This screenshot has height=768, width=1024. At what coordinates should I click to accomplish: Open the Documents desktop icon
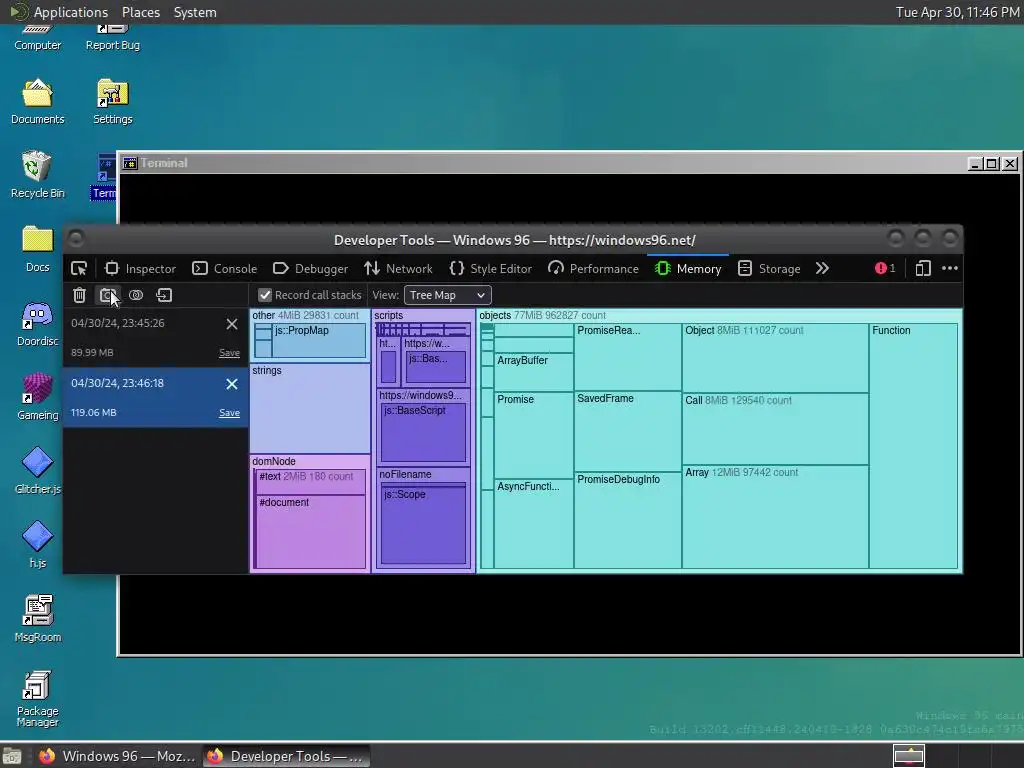point(37,102)
